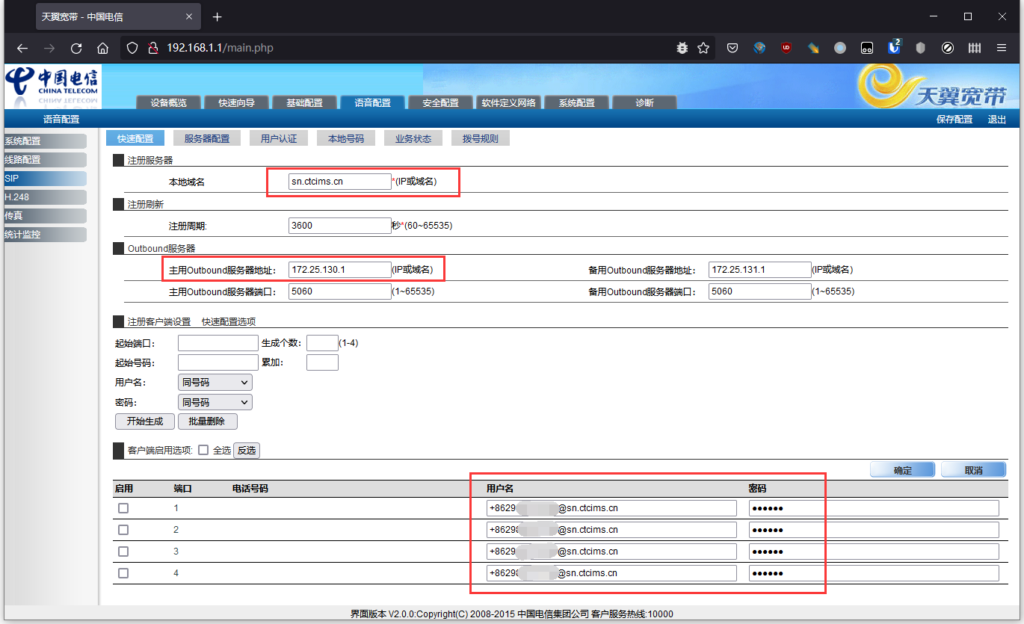Enable the checkbox for port 2
This screenshot has height=624, width=1024.
123,529
